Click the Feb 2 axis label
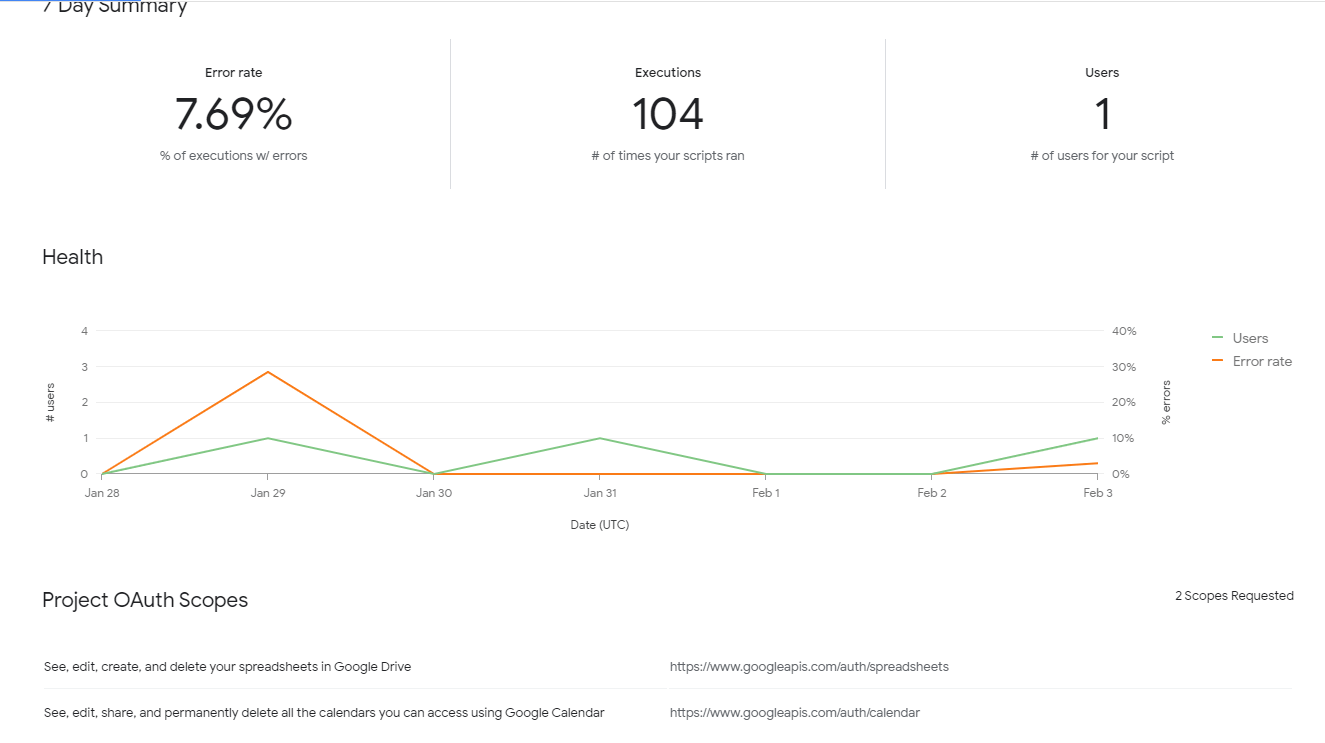 (932, 493)
